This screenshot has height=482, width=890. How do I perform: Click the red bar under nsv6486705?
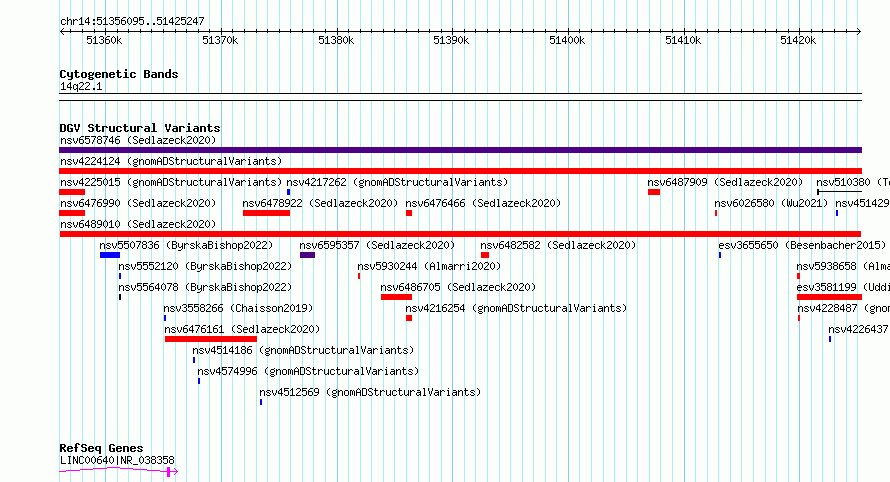tap(396, 297)
